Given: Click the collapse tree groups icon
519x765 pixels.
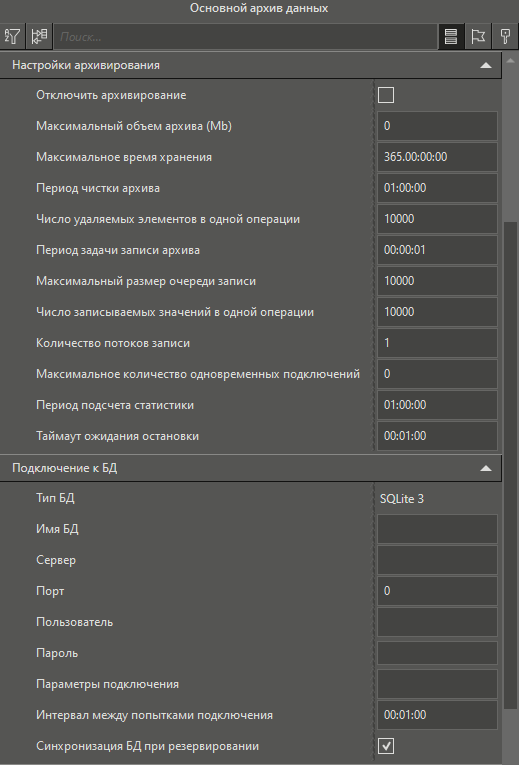Looking at the screenshot, I should pos(39,36).
